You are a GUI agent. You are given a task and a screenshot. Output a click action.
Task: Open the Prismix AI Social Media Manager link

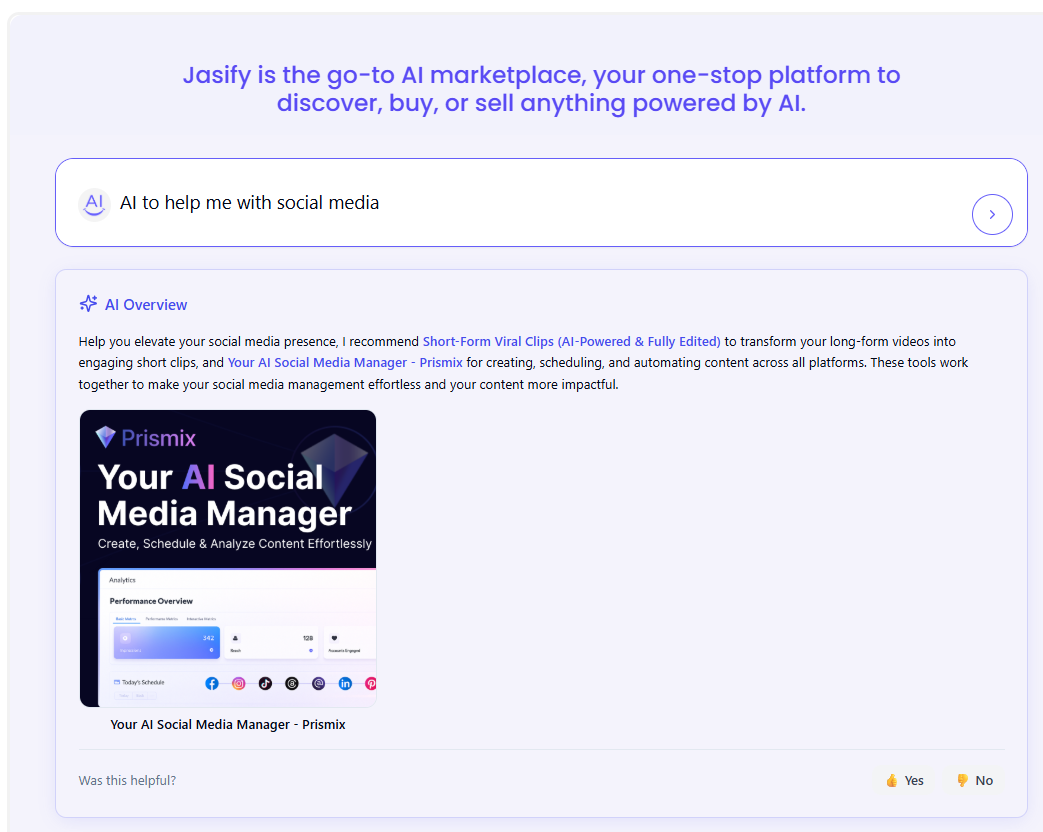344,362
